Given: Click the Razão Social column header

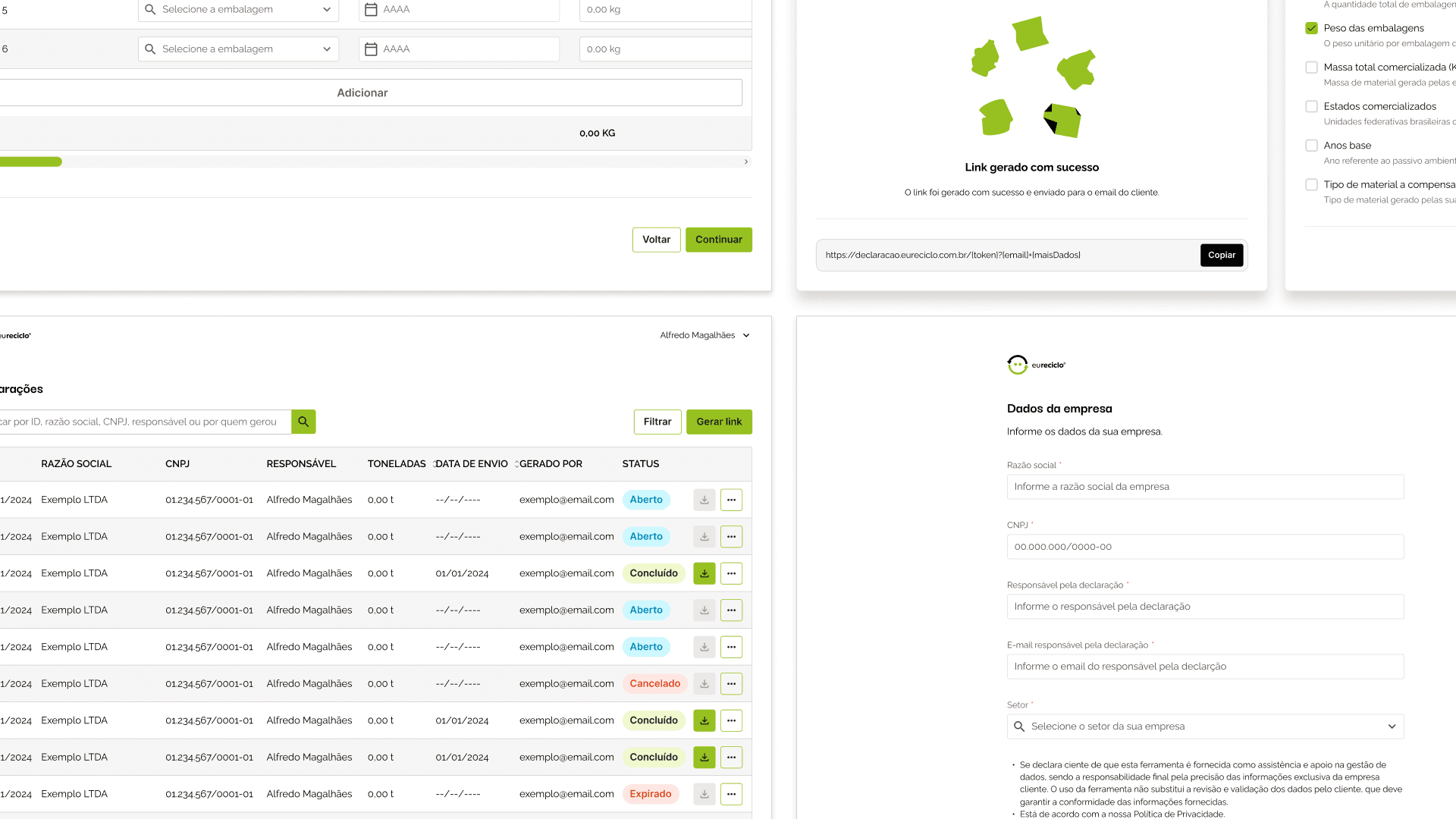Looking at the screenshot, I should point(76,464).
